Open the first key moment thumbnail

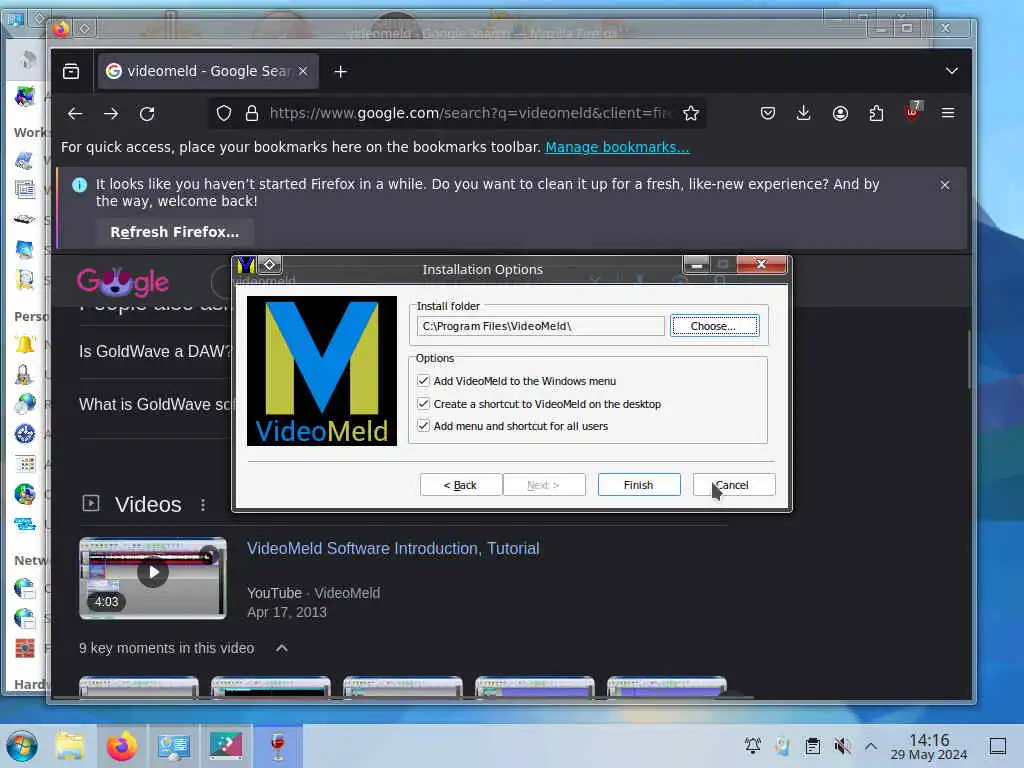point(138,687)
